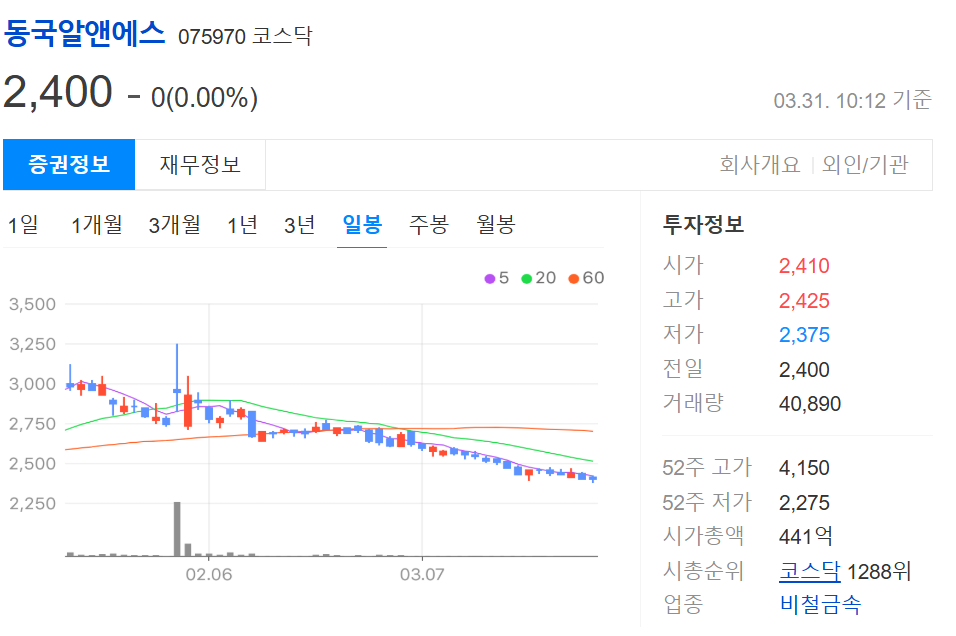View the 1개월 one-month chart

coord(97,225)
